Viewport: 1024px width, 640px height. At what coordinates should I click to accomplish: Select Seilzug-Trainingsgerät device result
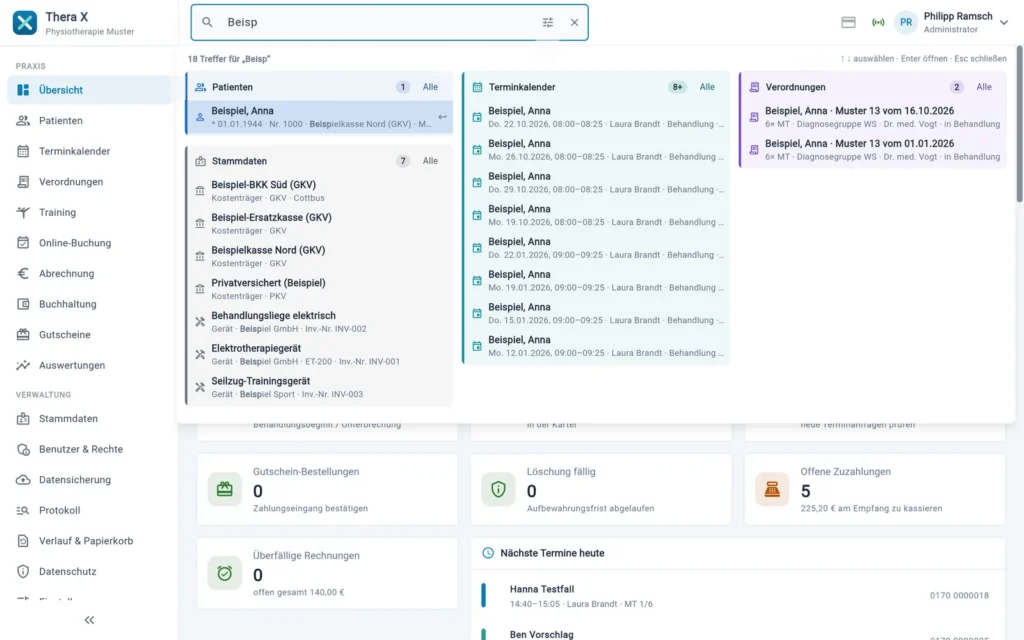[x=320, y=387]
